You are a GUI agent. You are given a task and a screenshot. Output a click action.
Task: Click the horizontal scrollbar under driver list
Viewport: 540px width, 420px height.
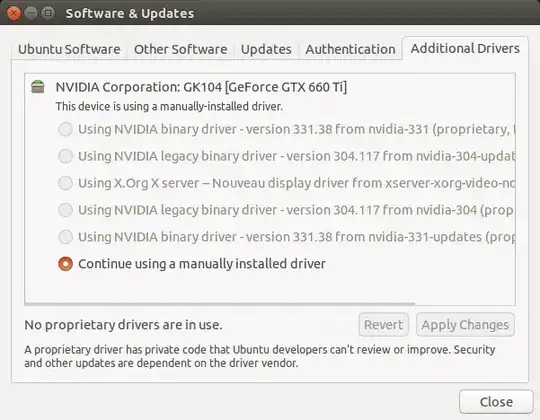click(220, 304)
